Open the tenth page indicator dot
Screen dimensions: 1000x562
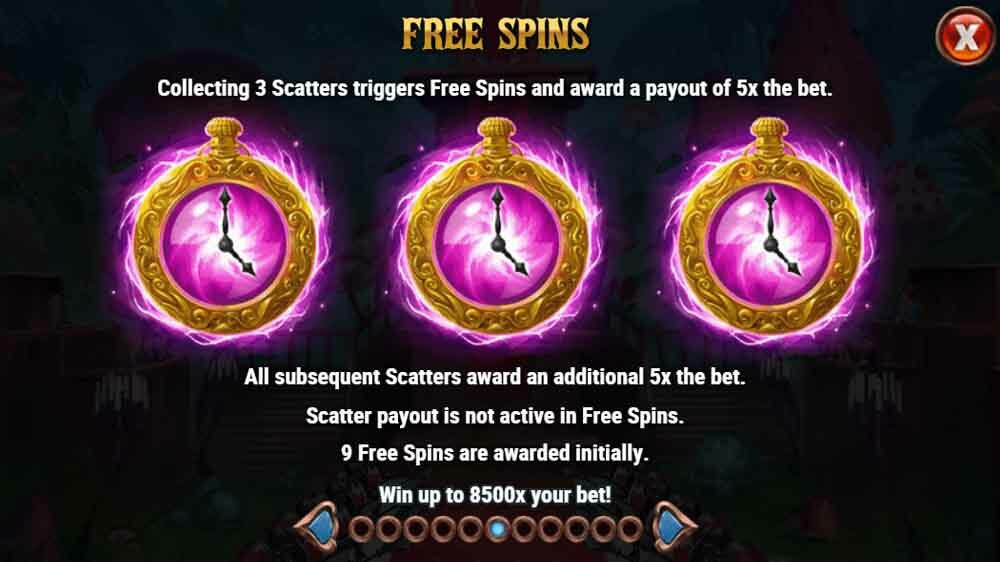point(604,529)
